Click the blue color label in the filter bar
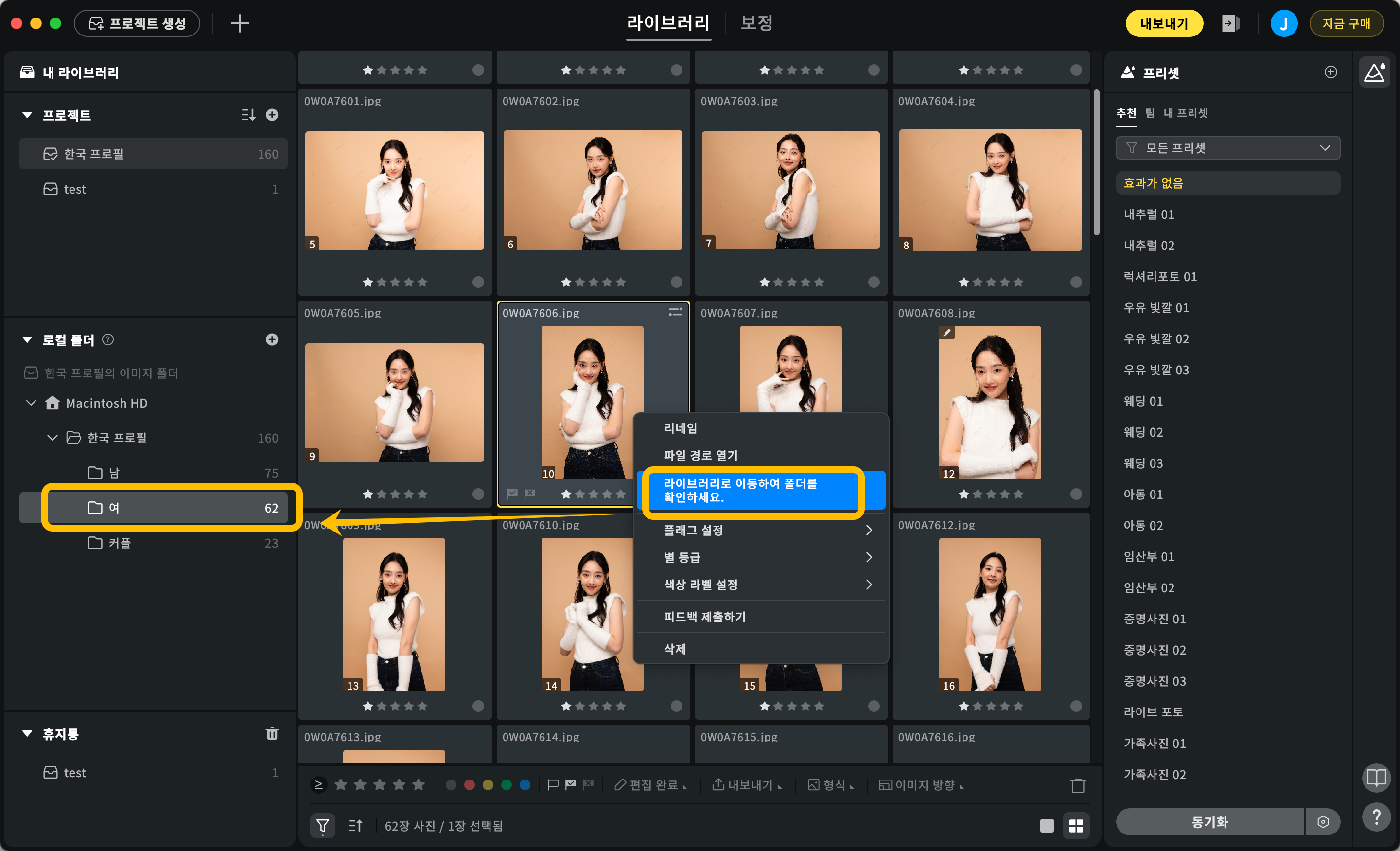This screenshot has height=851, width=1400. (525, 784)
